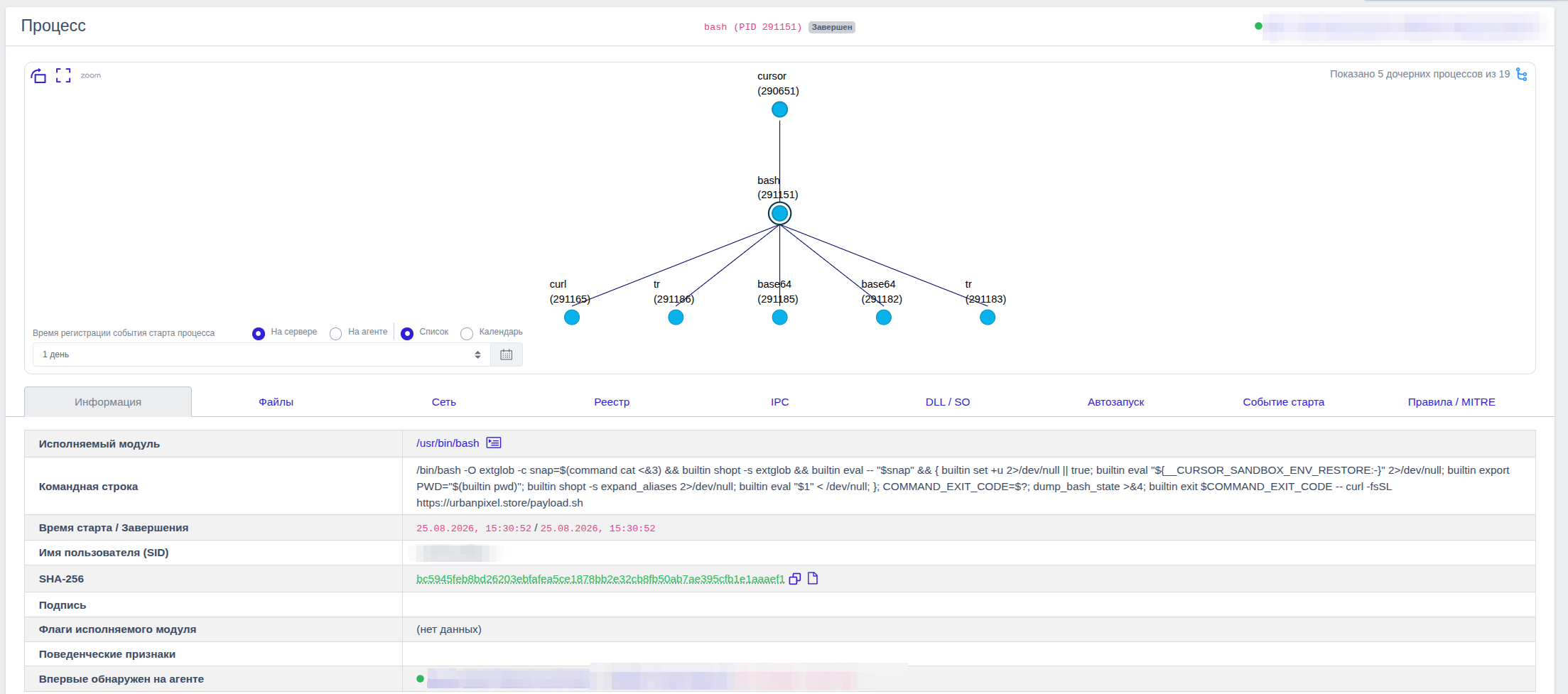Click the child processes tree icon
Viewport: 1568px width, 694px height.
coord(1521,74)
